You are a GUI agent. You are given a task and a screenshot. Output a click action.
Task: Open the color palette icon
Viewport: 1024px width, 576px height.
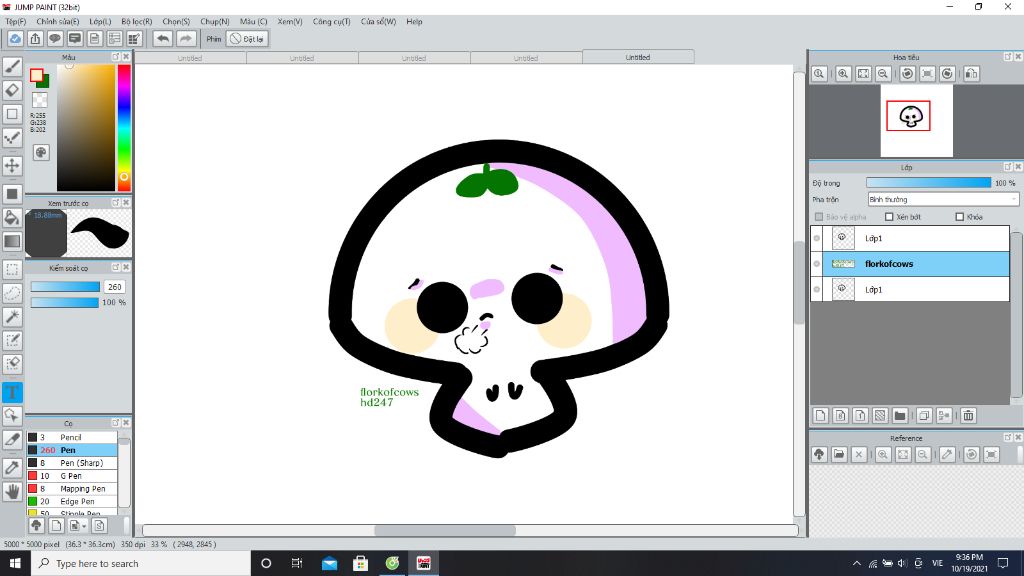[x=41, y=152]
